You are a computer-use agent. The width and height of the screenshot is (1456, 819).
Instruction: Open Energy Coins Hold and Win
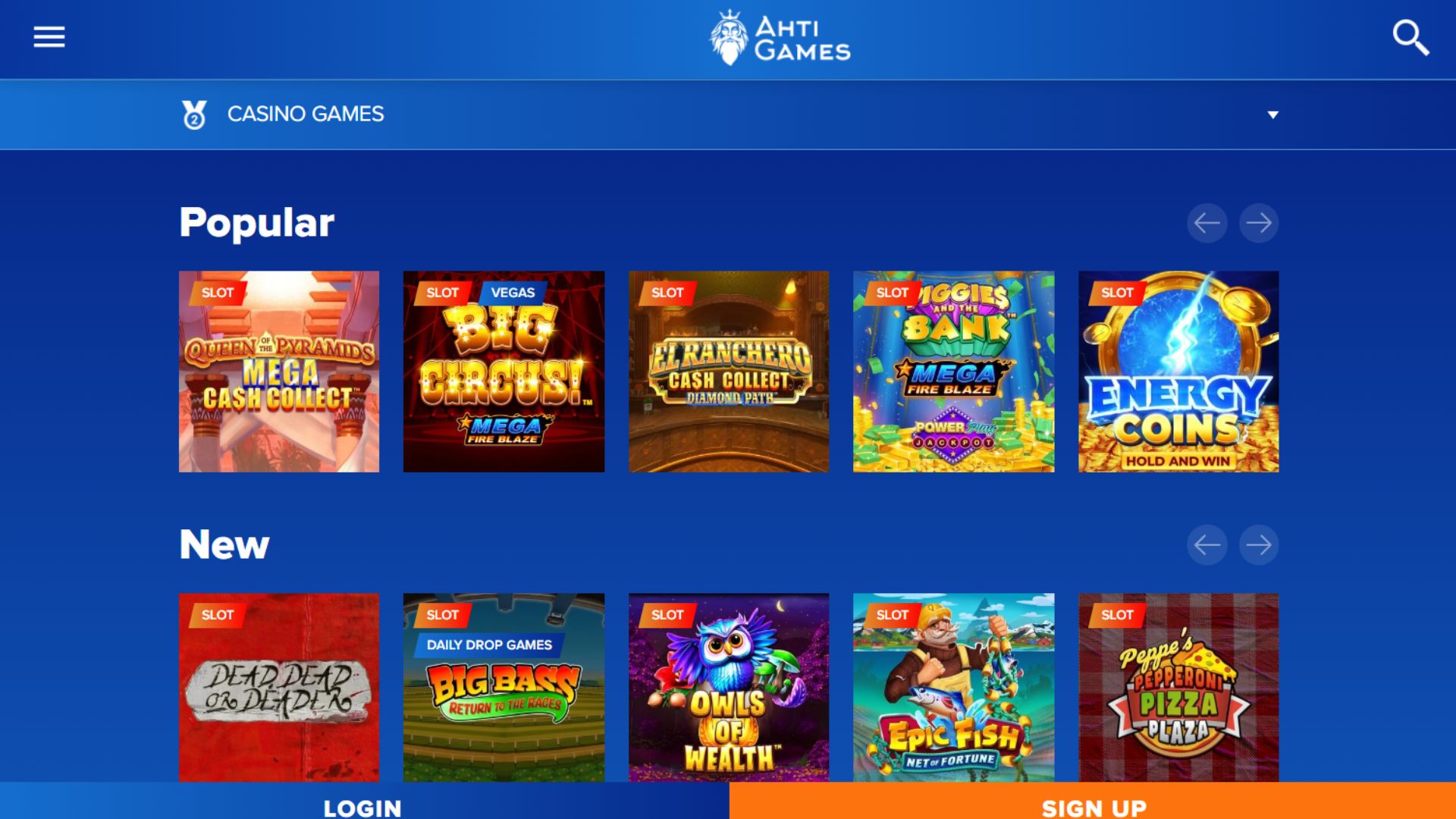[1178, 372]
